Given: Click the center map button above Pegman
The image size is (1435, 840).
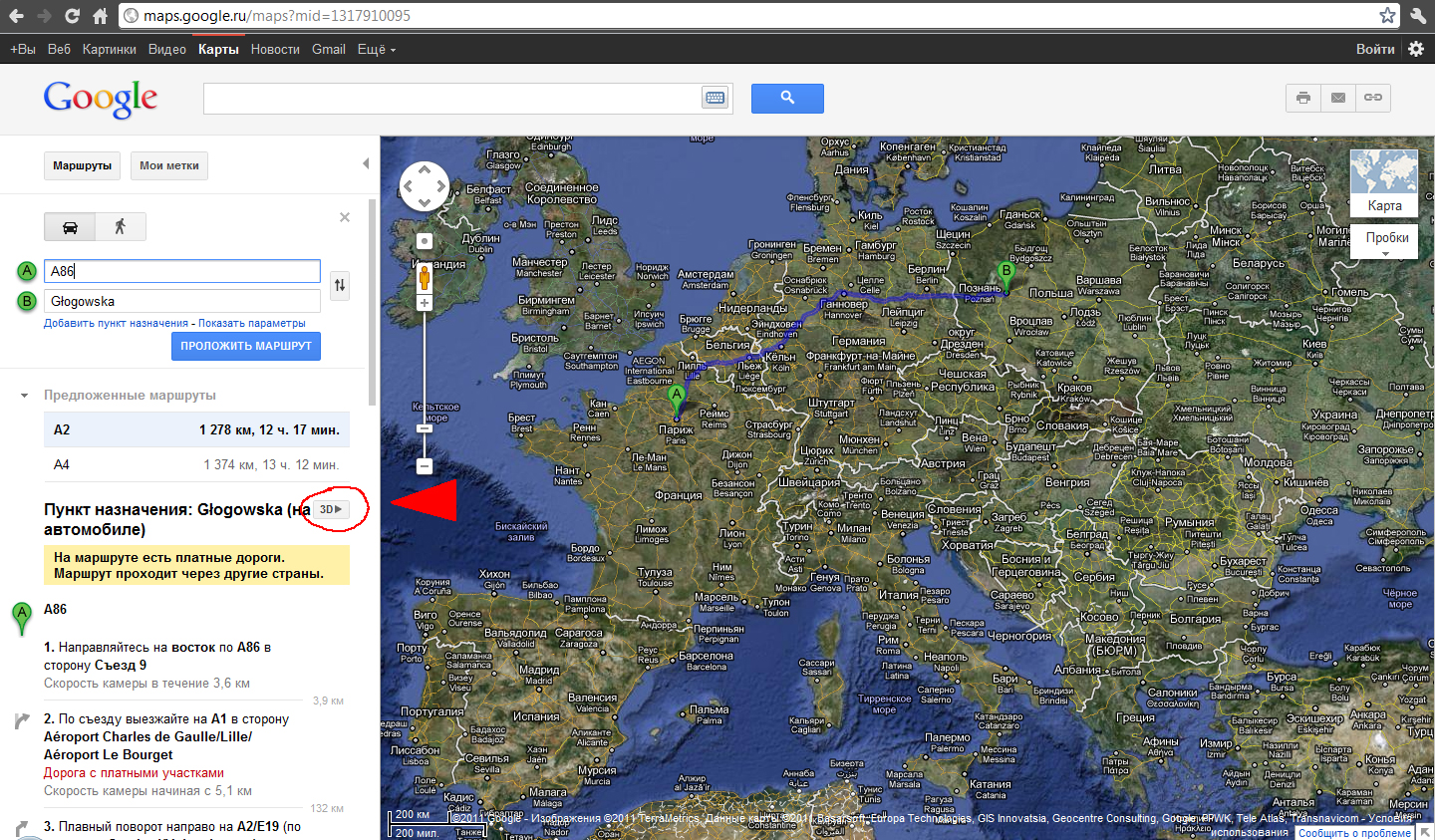Looking at the screenshot, I should (425, 241).
